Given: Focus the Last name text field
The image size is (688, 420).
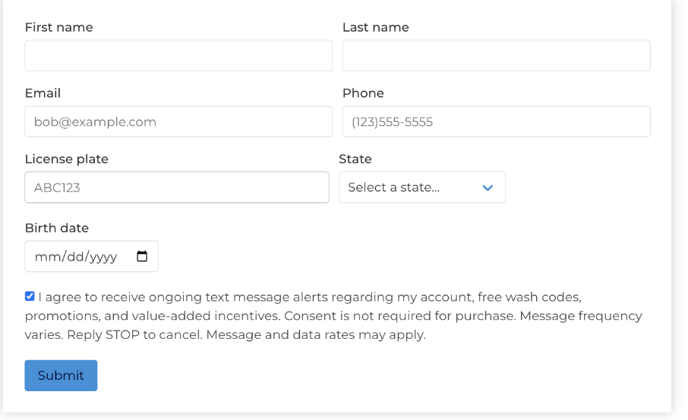Looking at the screenshot, I should 496,56.
